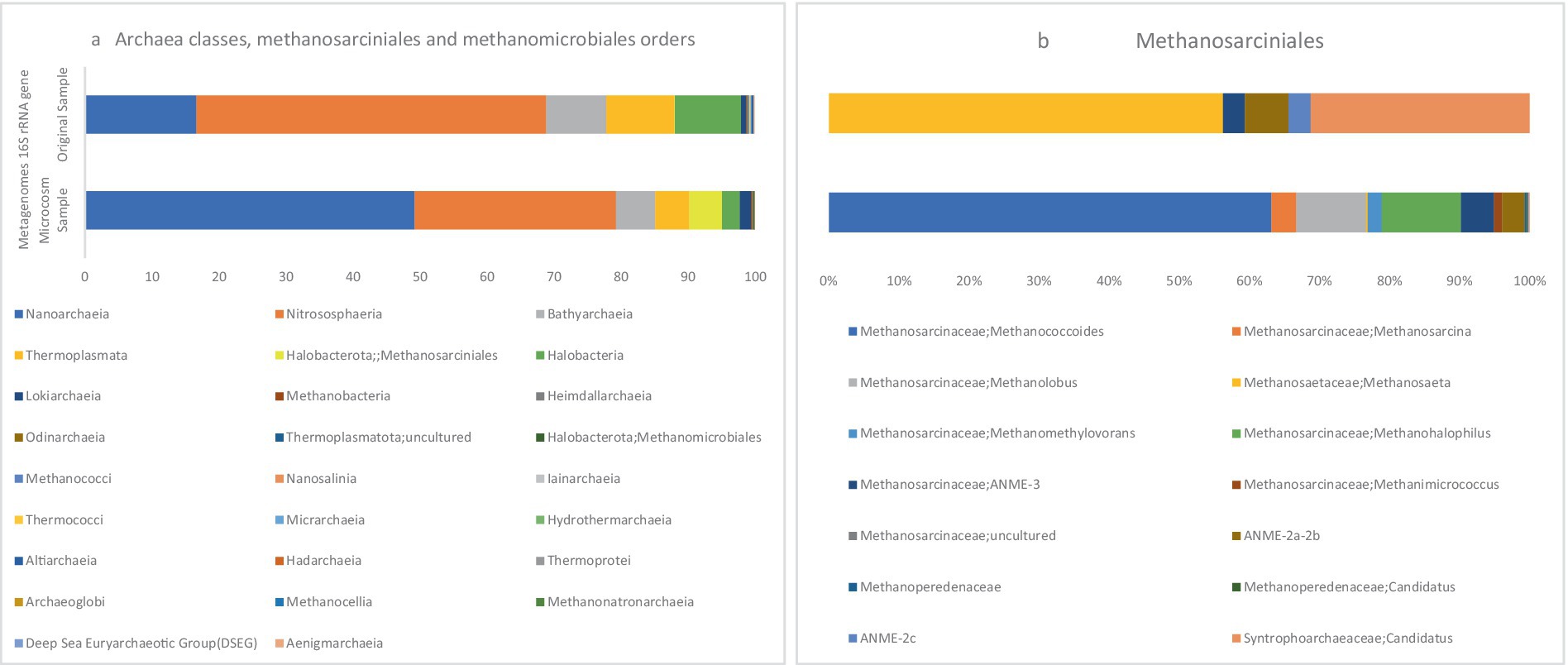Click the orange segment of Original Sample bar
Viewport: 1568px width, 665px height.
[x=370, y=114]
